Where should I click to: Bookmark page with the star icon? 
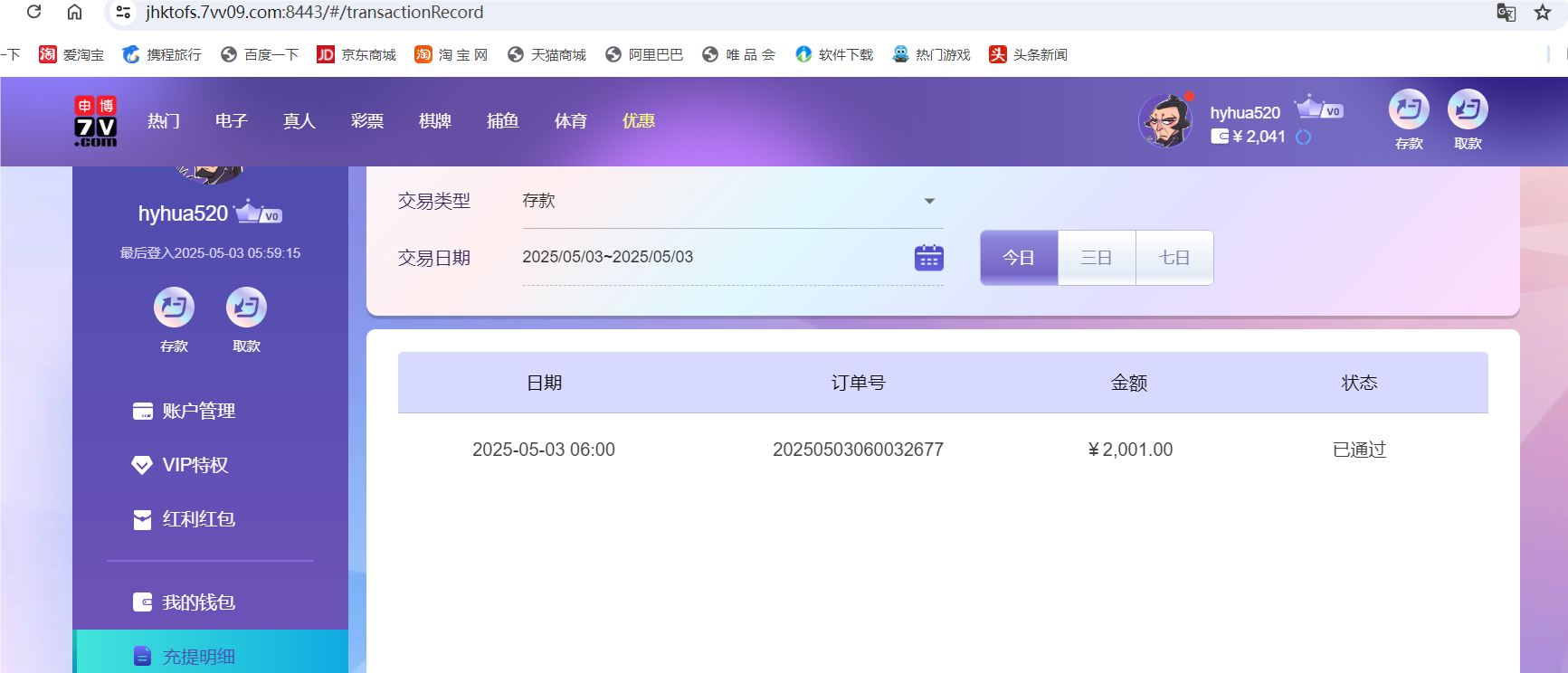(x=1543, y=13)
